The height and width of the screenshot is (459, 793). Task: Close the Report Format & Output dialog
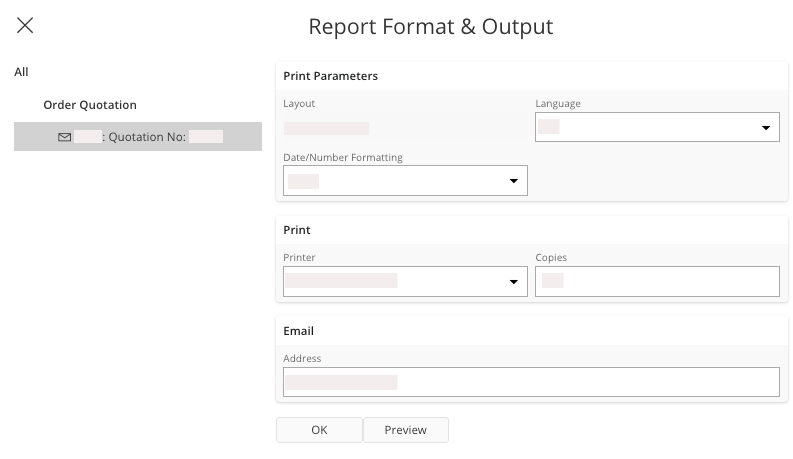(25, 26)
